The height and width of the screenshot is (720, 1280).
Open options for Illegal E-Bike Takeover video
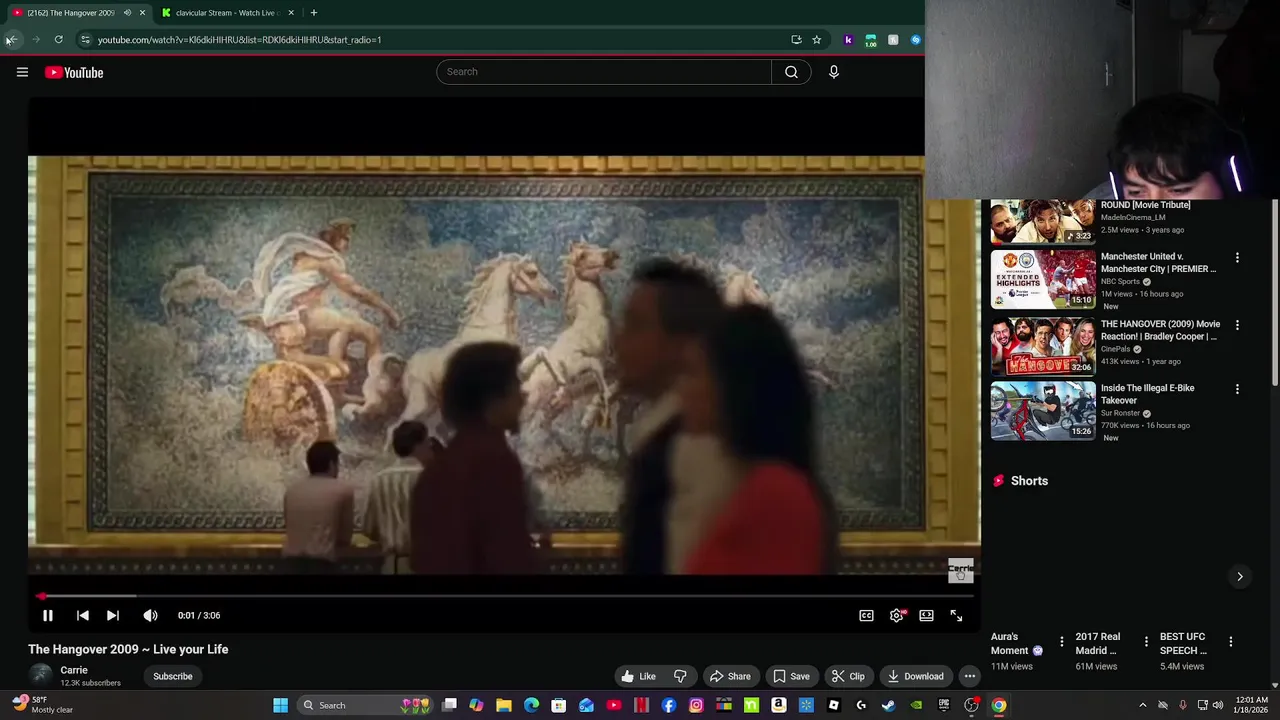(x=1237, y=389)
